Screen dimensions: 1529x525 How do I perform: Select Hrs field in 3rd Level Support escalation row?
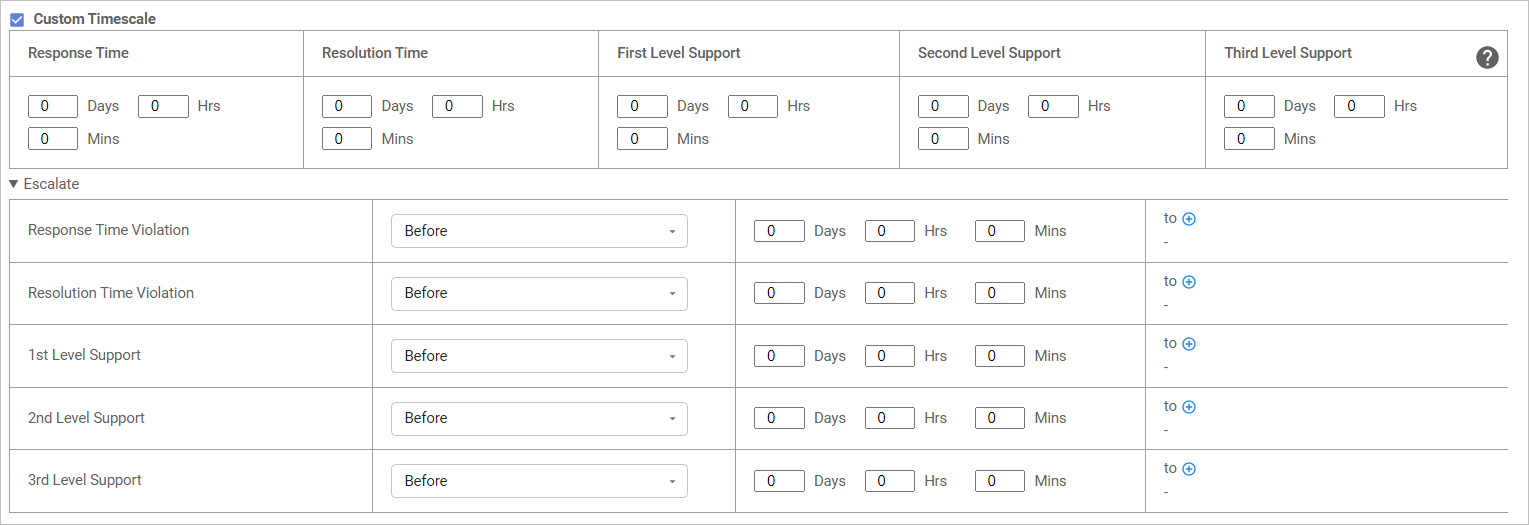point(889,481)
